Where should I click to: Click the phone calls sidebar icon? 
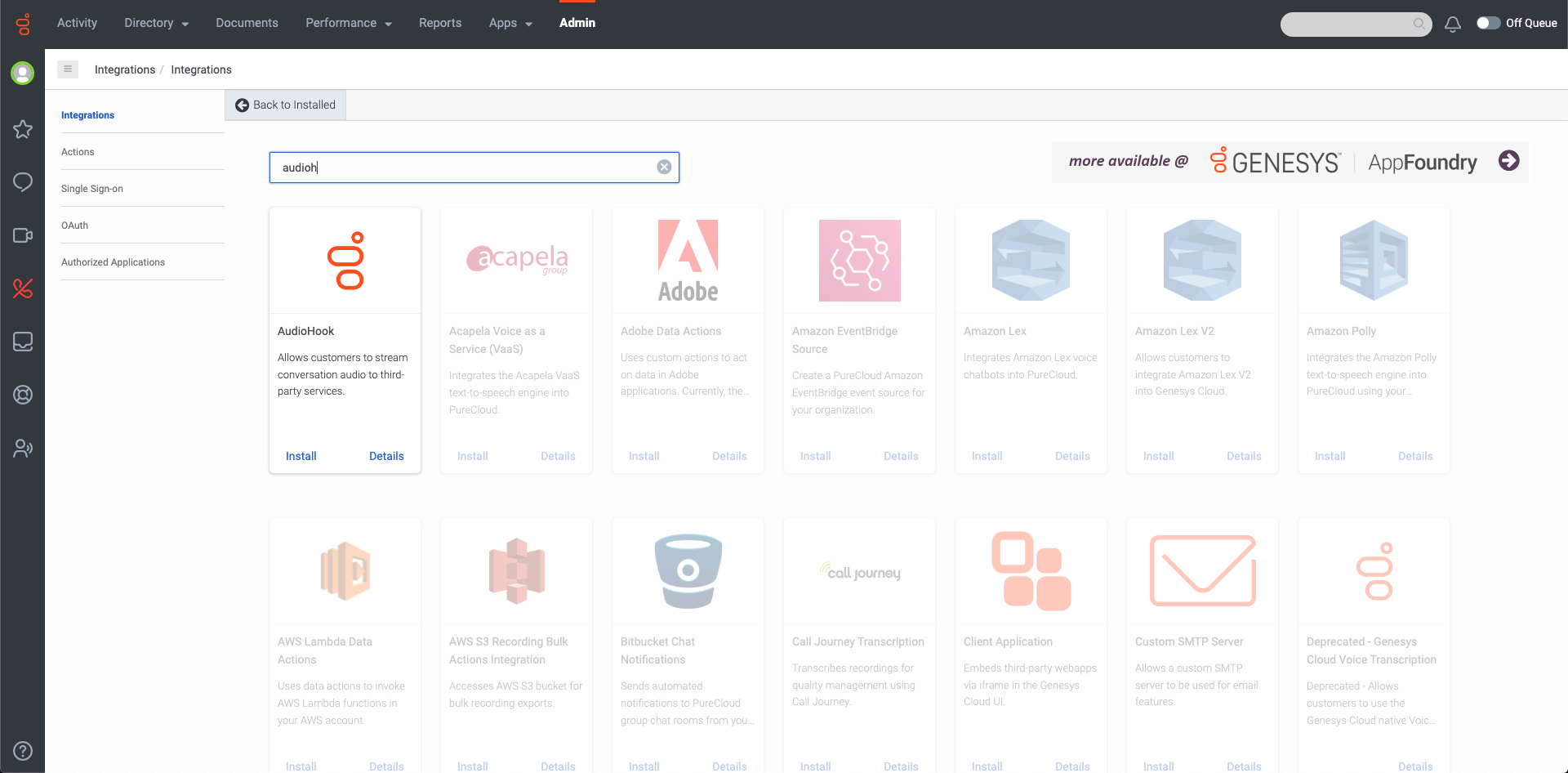click(x=23, y=288)
